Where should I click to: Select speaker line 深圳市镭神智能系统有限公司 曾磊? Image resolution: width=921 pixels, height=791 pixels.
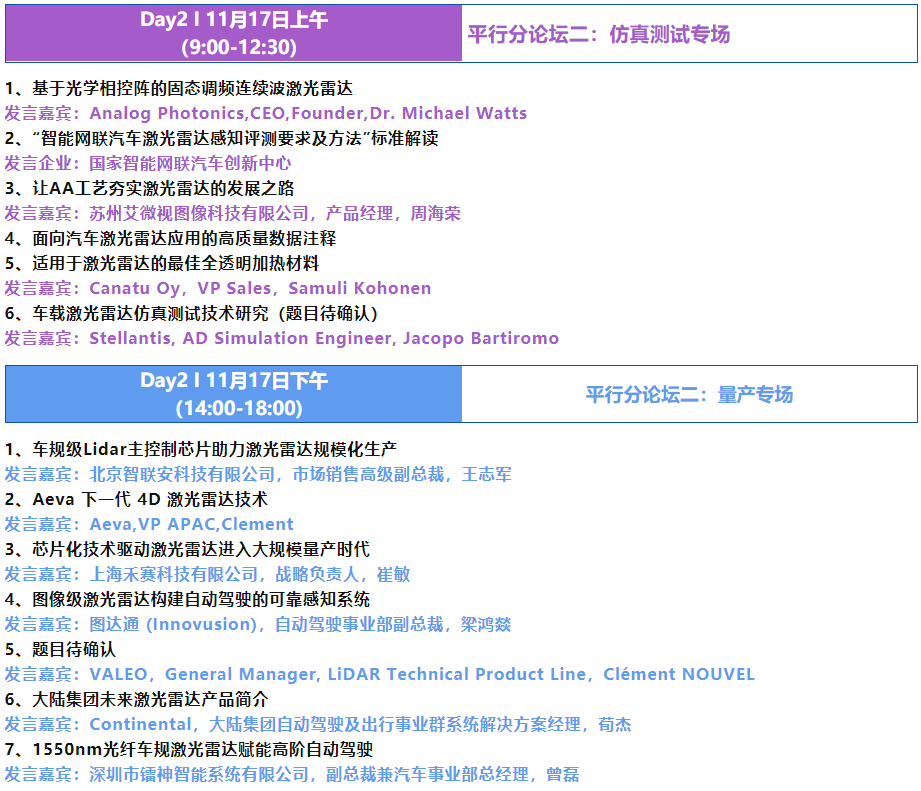(x=292, y=774)
